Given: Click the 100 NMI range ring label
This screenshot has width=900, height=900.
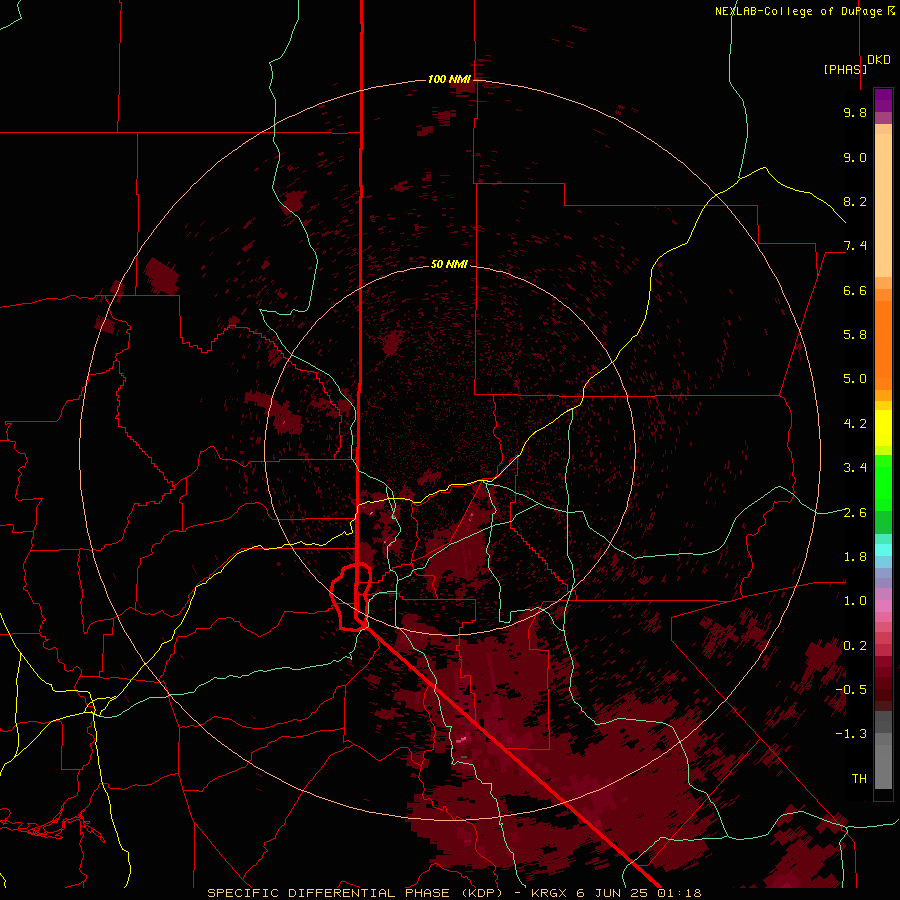Looking at the screenshot, I should tap(449, 79).
